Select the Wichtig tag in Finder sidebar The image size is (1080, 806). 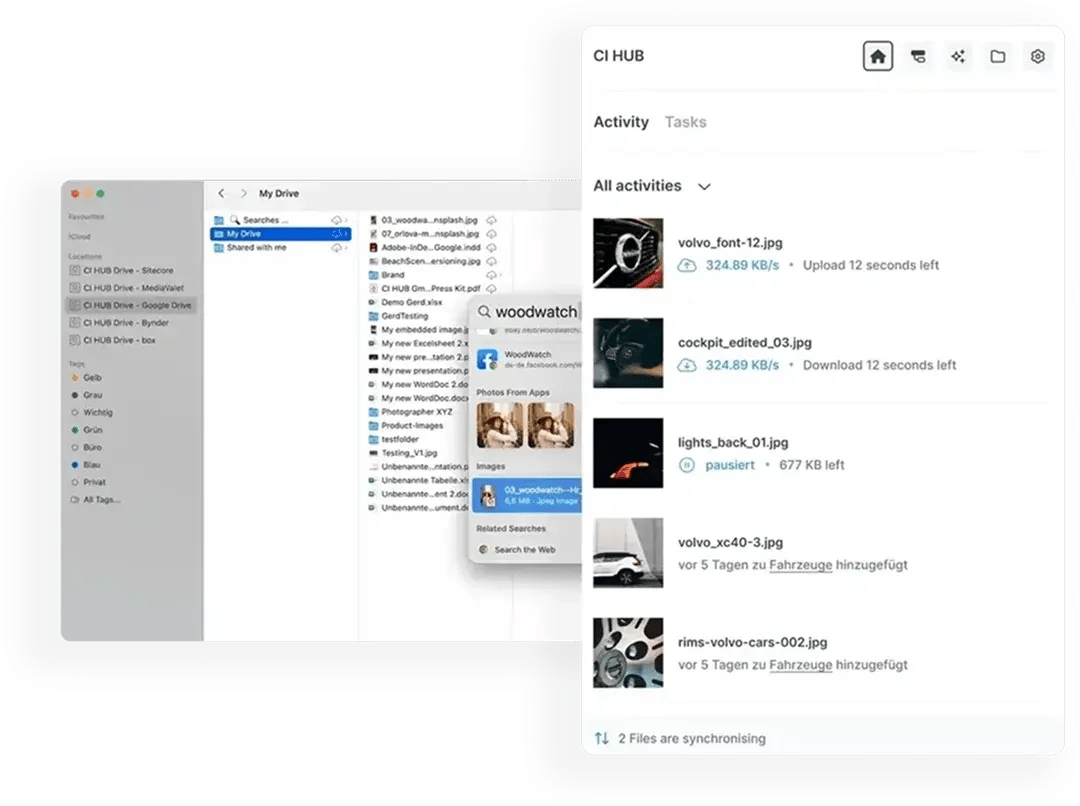(x=92, y=412)
